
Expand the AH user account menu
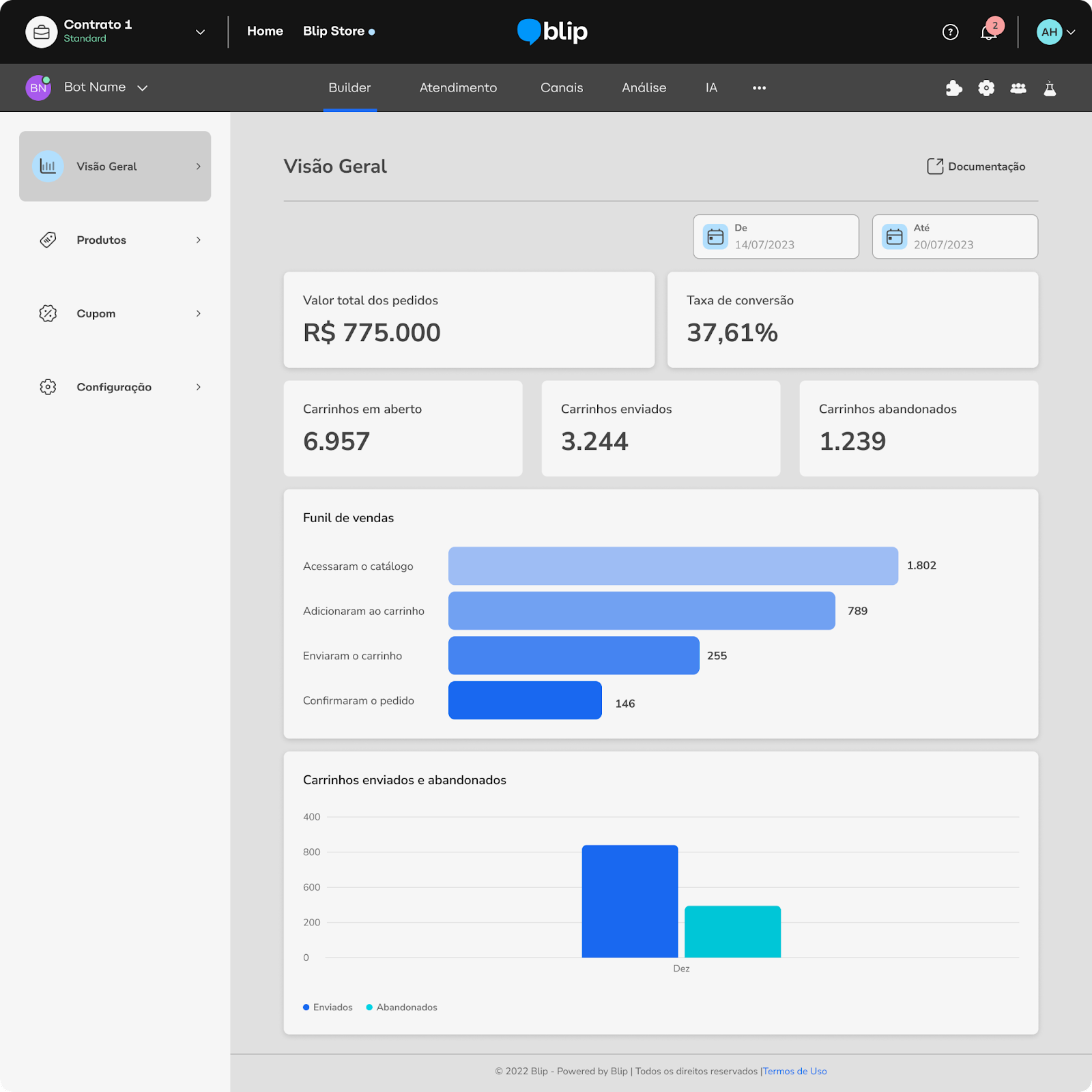1070,32
